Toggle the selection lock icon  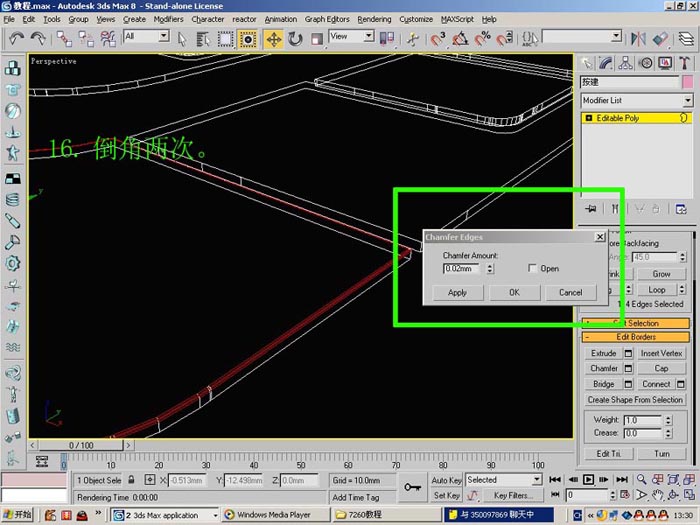coord(131,480)
